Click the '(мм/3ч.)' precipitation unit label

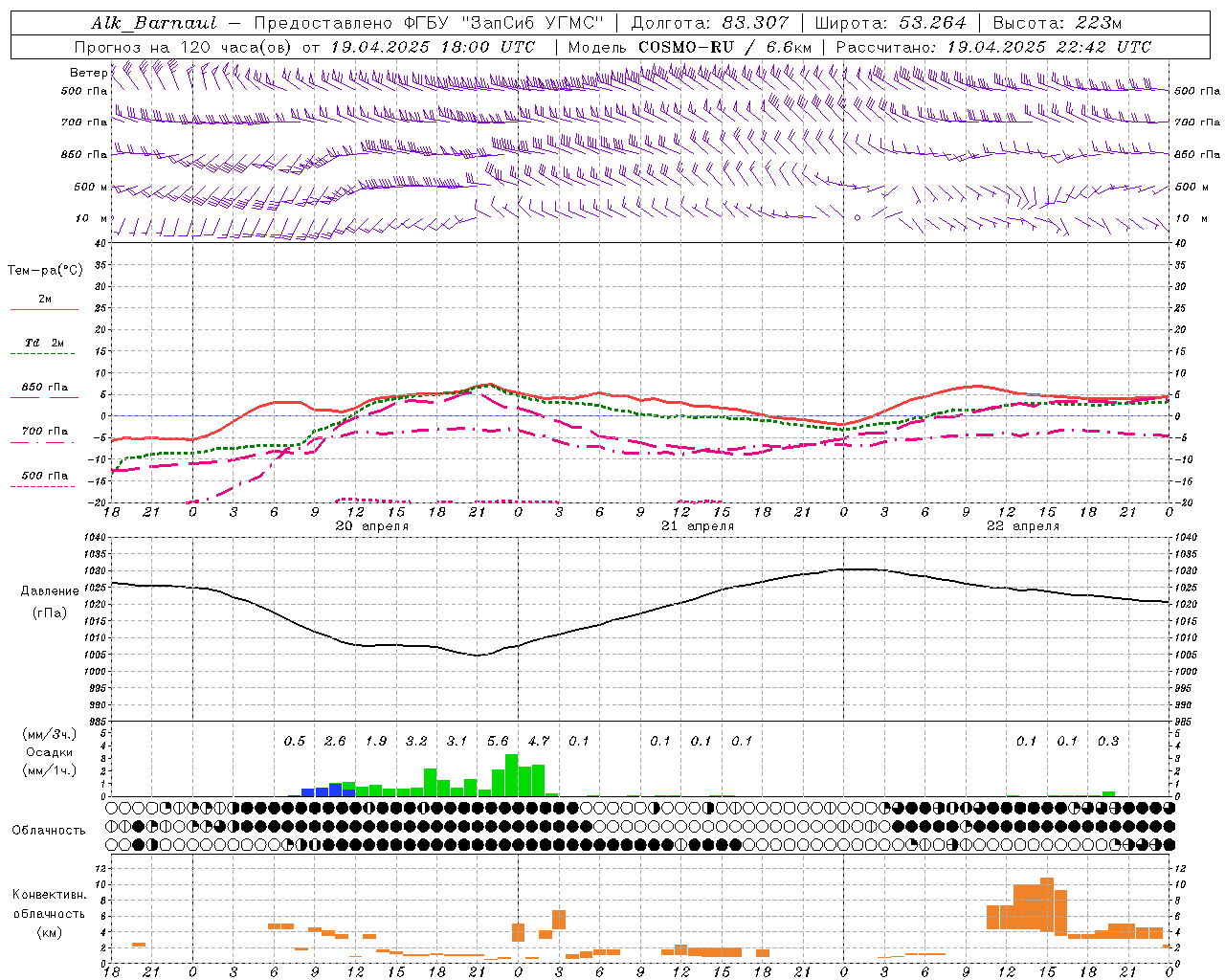[x=49, y=734]
